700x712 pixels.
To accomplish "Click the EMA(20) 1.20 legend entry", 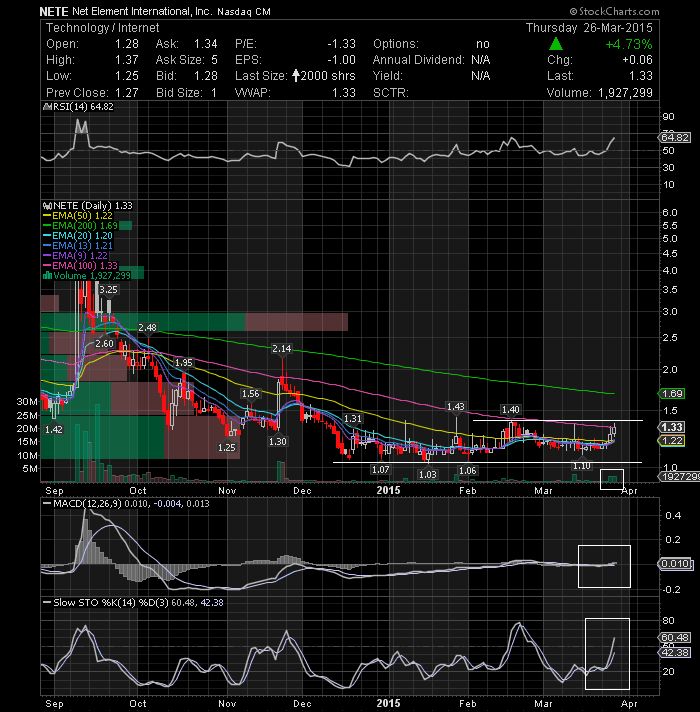I will click(82, 236).
